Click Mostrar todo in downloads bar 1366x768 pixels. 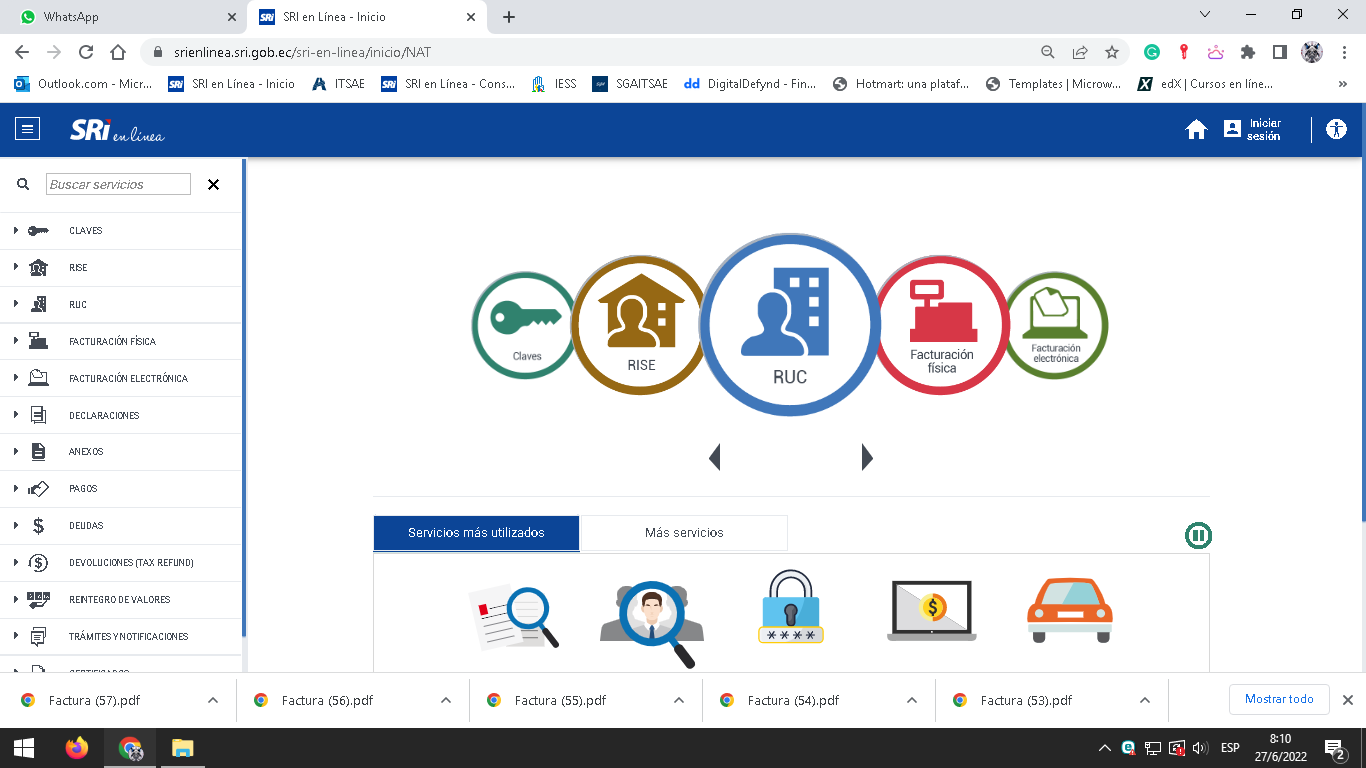(1278, 699)
